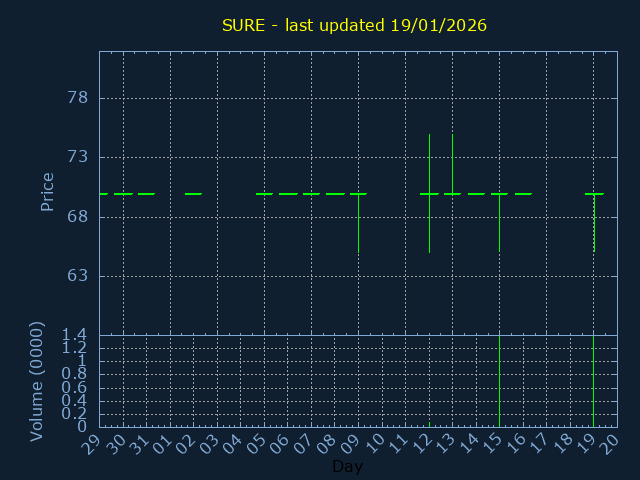Select the 73 price tick label
The image size is (640, 480).
click(x=76, y=157)
